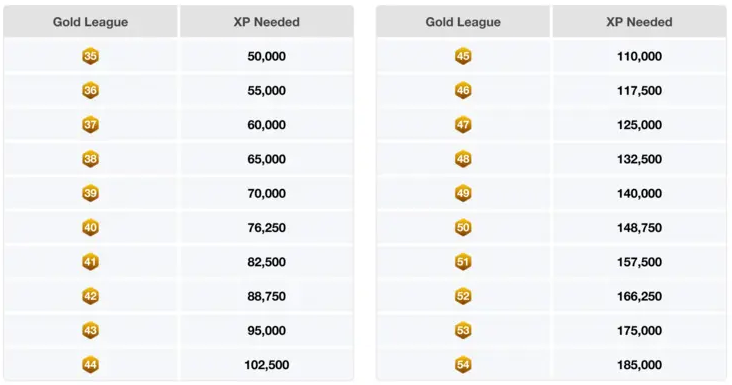732x385 pixels.
Task: Select the gold level 38 badge icon
Action: tap(90, 159)
